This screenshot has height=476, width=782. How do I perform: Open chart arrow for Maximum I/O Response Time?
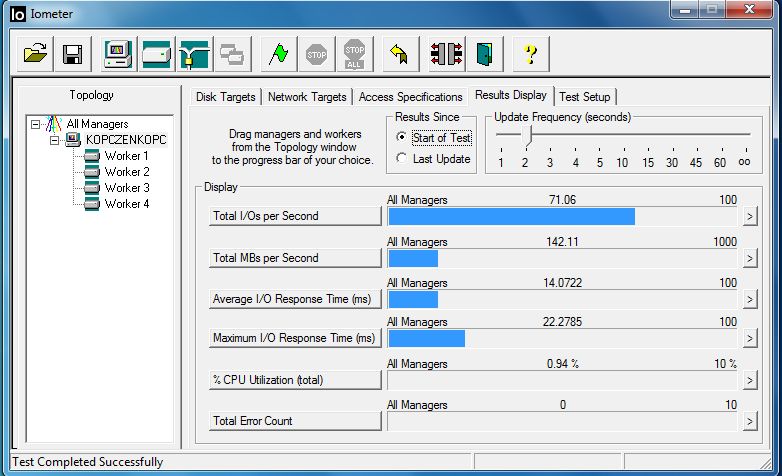pyautogui.click(x=749, y=339)
